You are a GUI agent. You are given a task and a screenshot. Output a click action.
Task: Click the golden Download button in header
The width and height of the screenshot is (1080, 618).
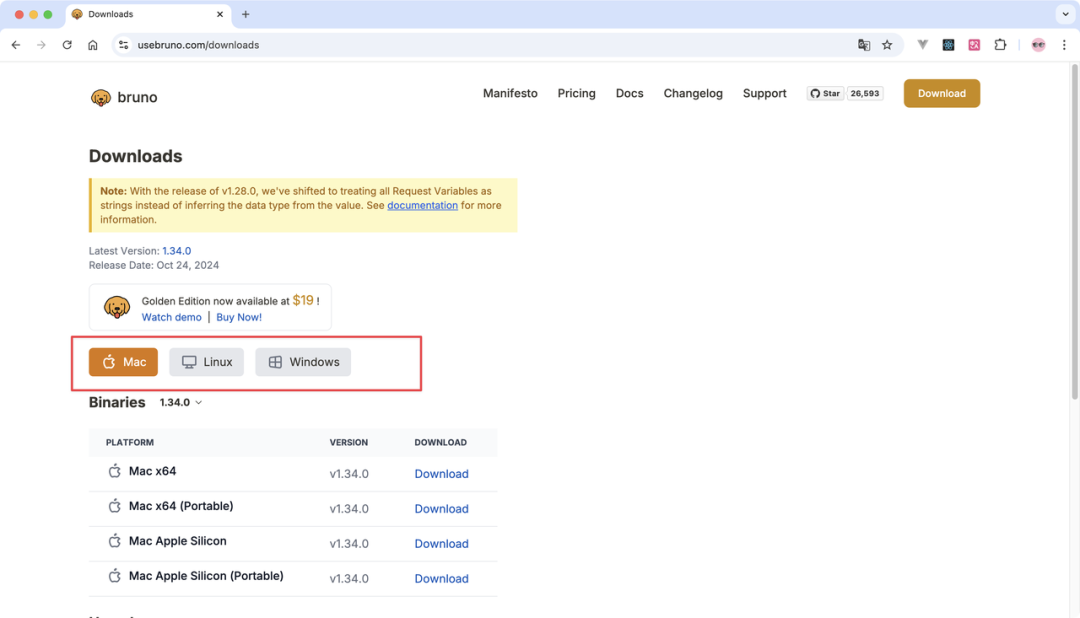point(941,93)
